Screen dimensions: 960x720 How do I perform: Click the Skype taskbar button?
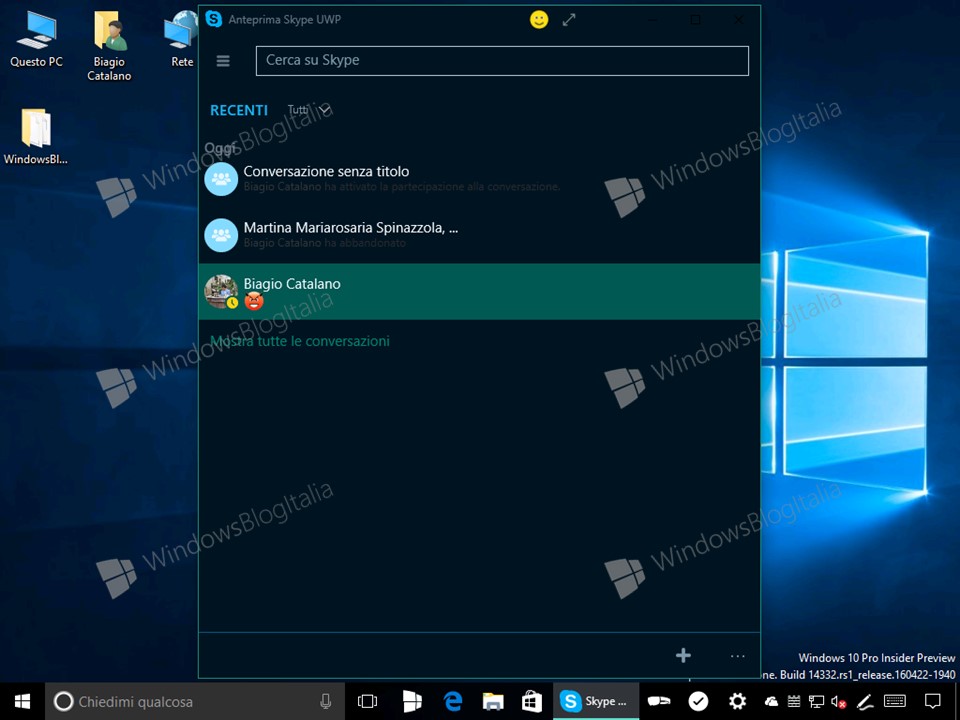(596, 702)
